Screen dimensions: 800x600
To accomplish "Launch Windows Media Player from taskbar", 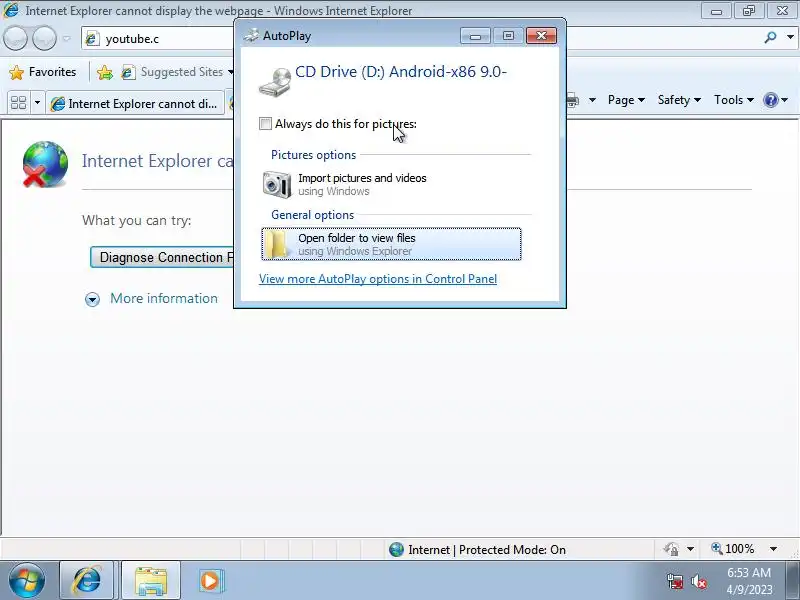I will 210,581.
